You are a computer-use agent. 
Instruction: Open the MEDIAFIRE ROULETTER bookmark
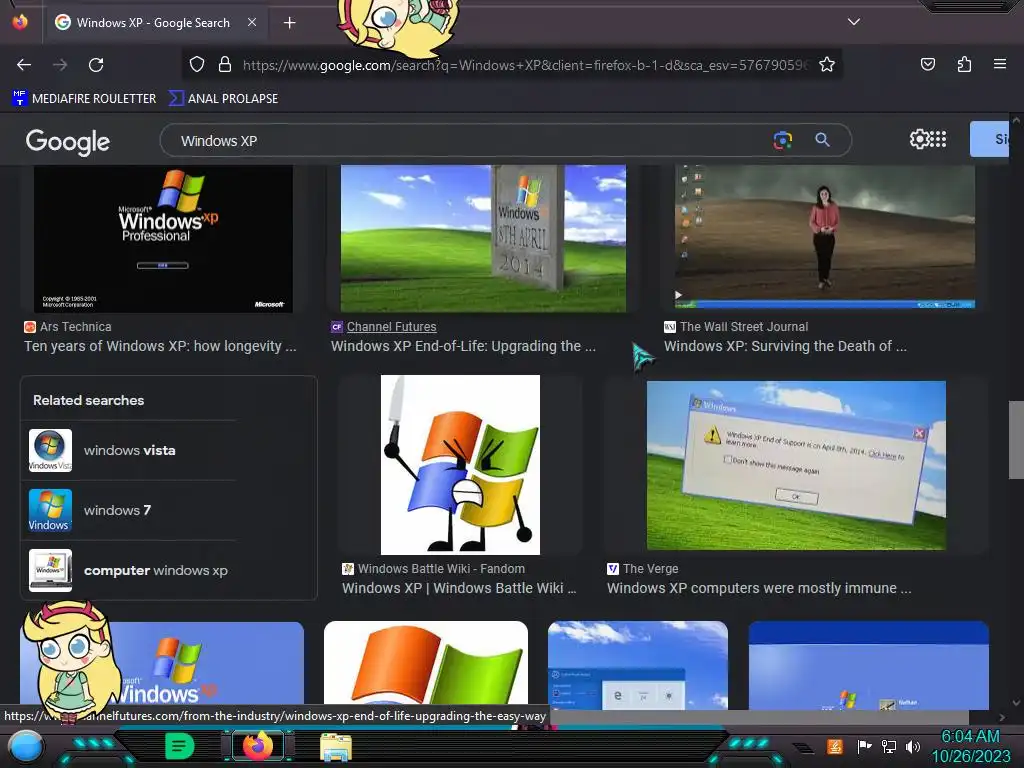84,99
